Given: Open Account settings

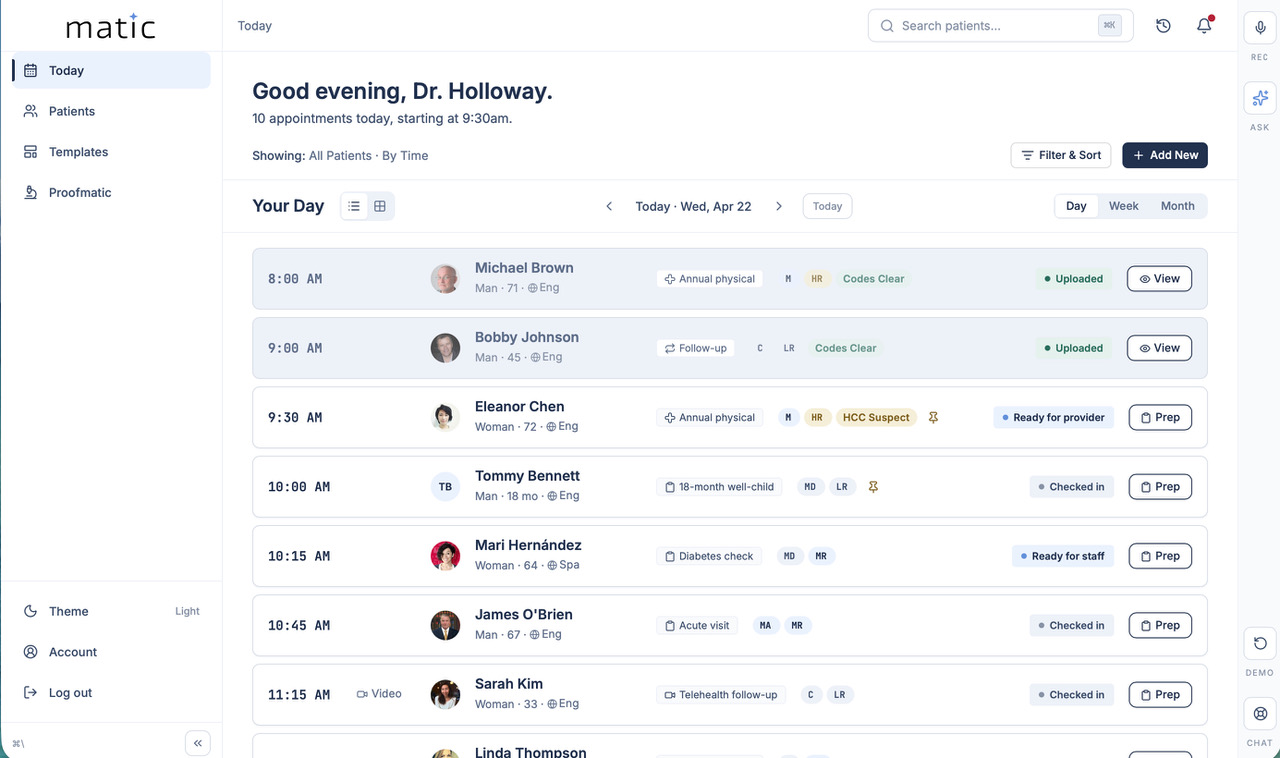Looking at the screenshot, I should coord(111,652).
